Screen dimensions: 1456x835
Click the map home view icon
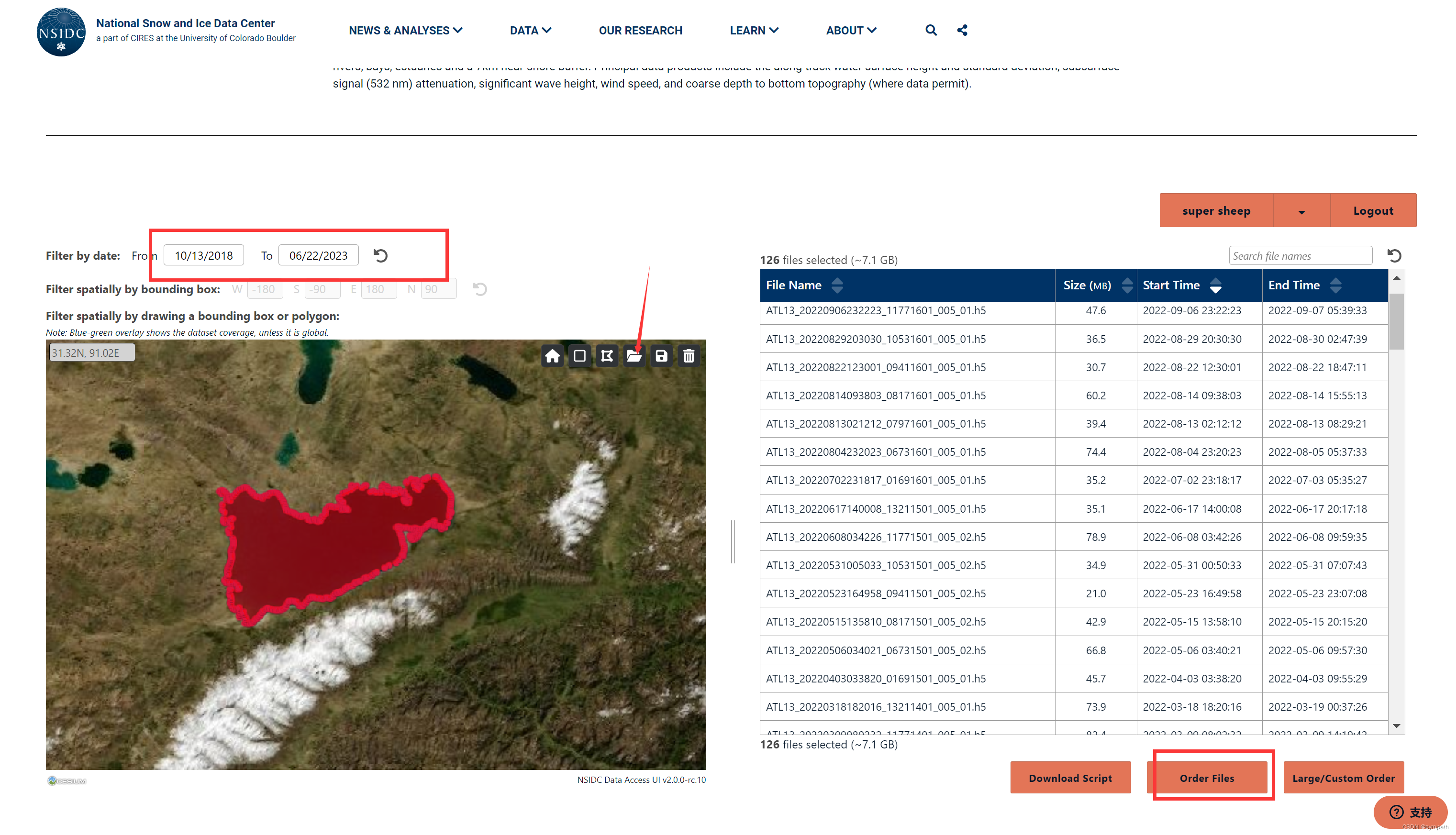click(x=552, y=356)
